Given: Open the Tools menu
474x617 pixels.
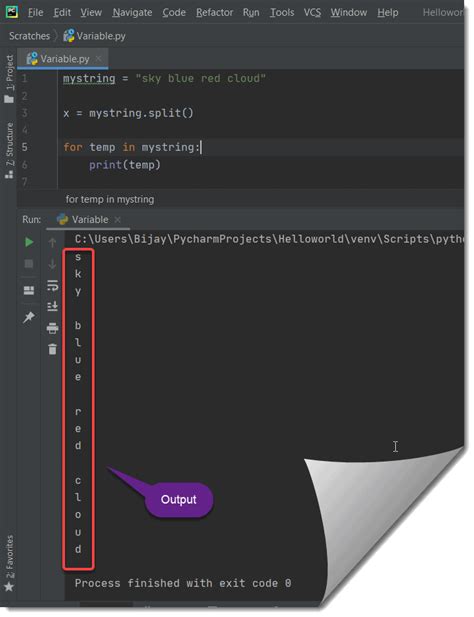Looking at the screenshot, I should (x=282, y=13).
